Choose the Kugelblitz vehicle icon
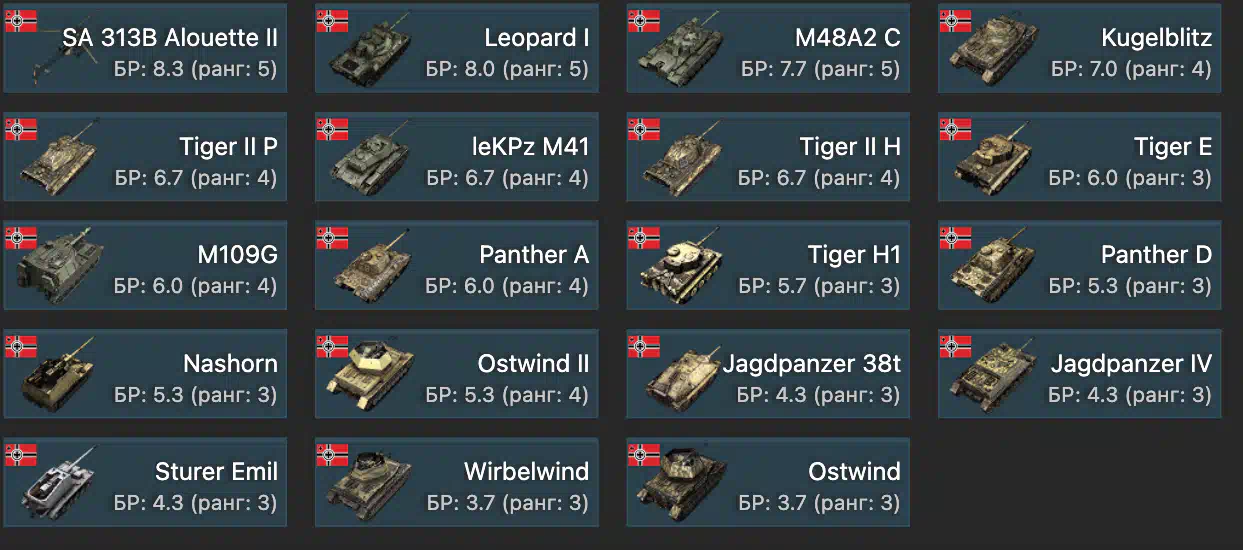 989,52
